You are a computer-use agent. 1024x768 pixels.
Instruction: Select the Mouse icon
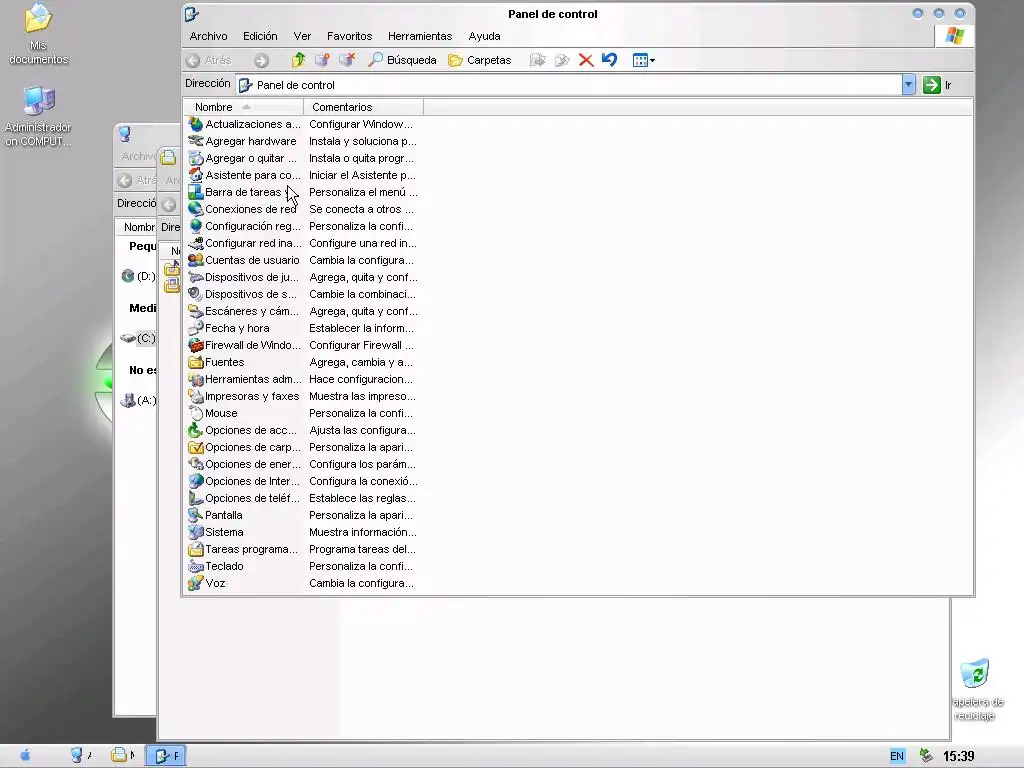pyautogui.click(x=196, y=413)
